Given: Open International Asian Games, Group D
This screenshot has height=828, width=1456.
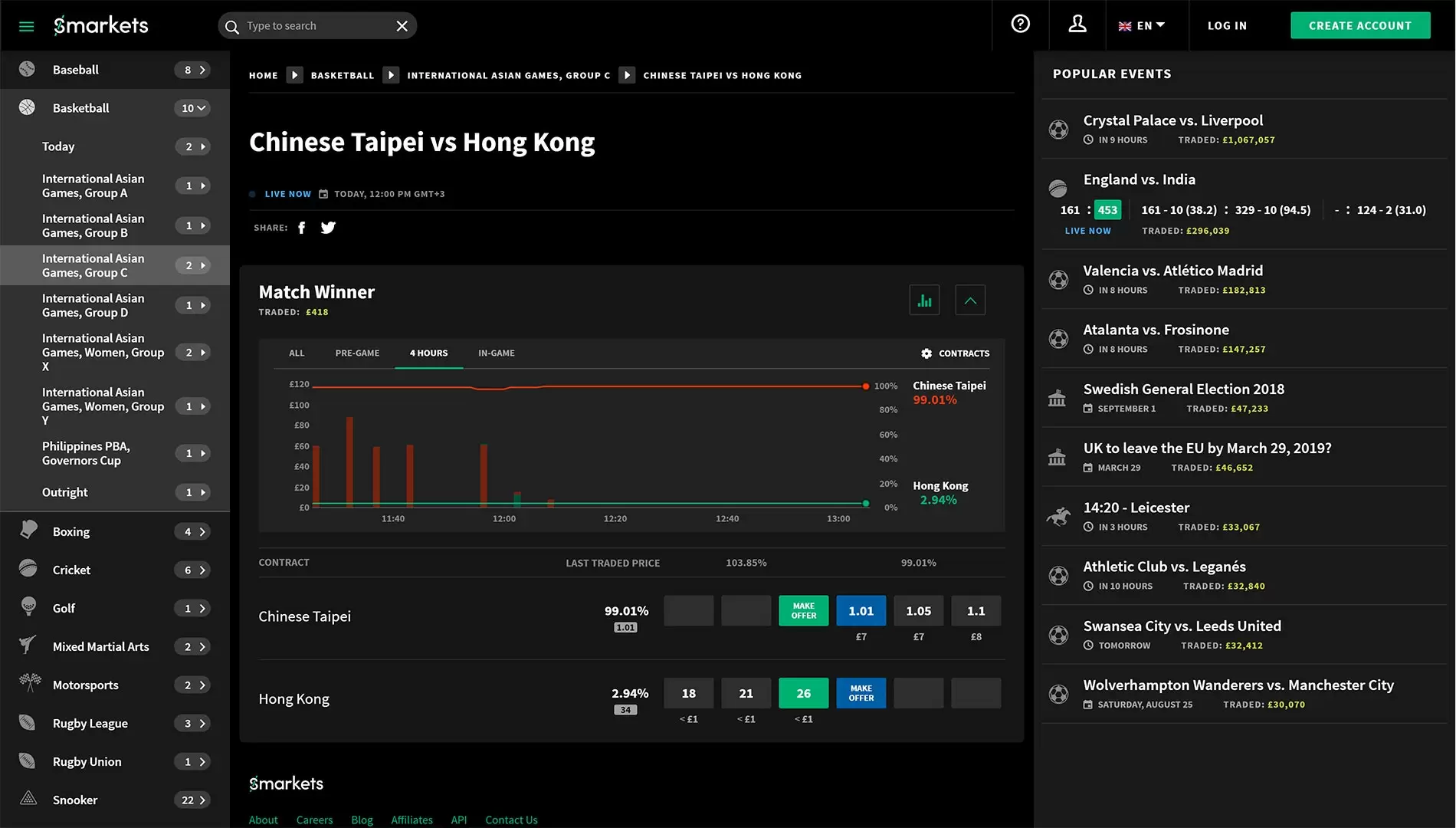Looking at the screenshot, I should [x=115, y=305].
